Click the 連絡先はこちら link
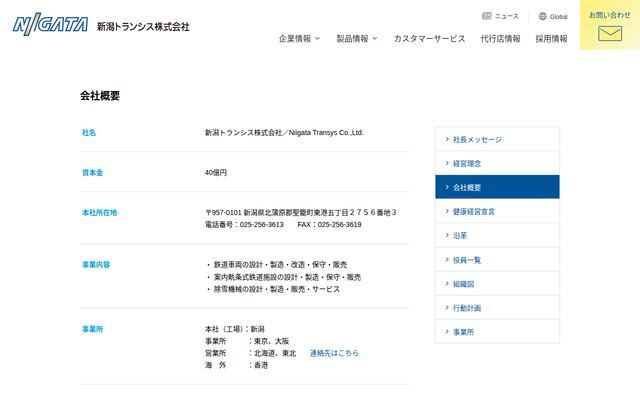 pos(334,353)
